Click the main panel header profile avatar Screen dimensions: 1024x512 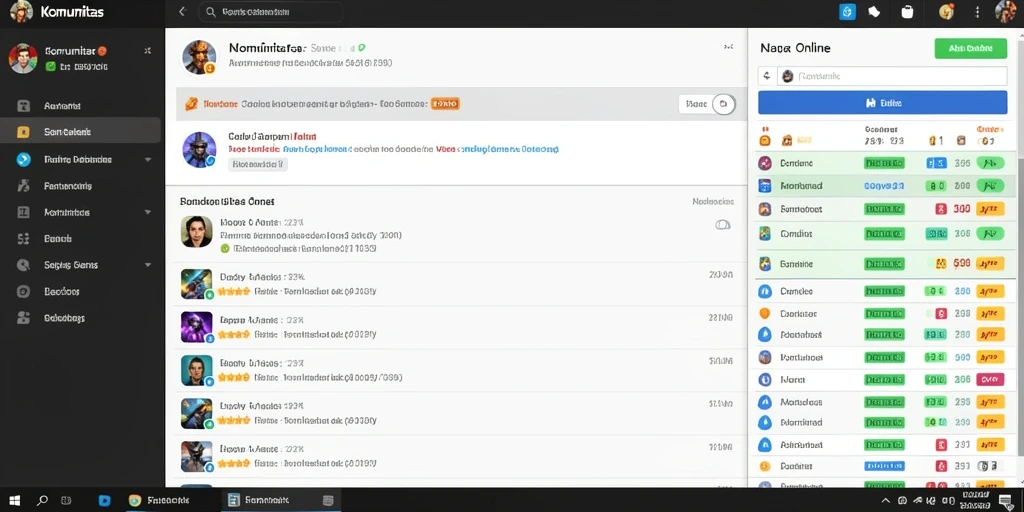(199, 56)
